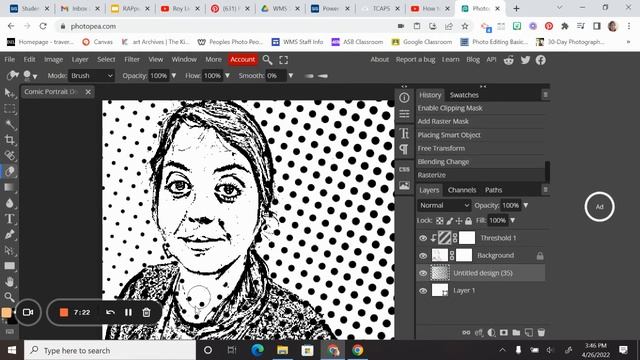Add raster mask icon in Layers footer
This screenshot has height=360, width=640.
504,332
